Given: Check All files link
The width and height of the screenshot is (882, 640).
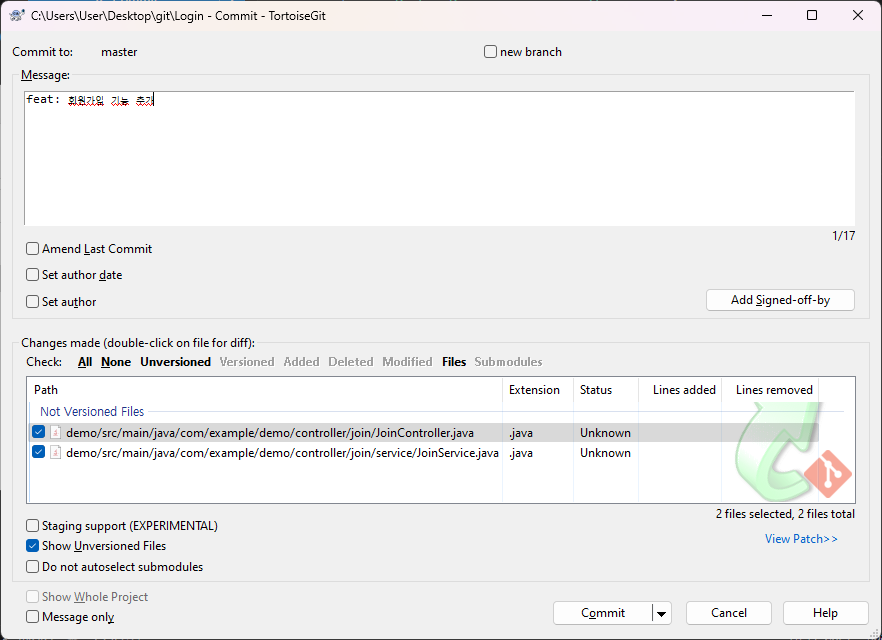Looking at the screenshot, I should tap(85, 362).
